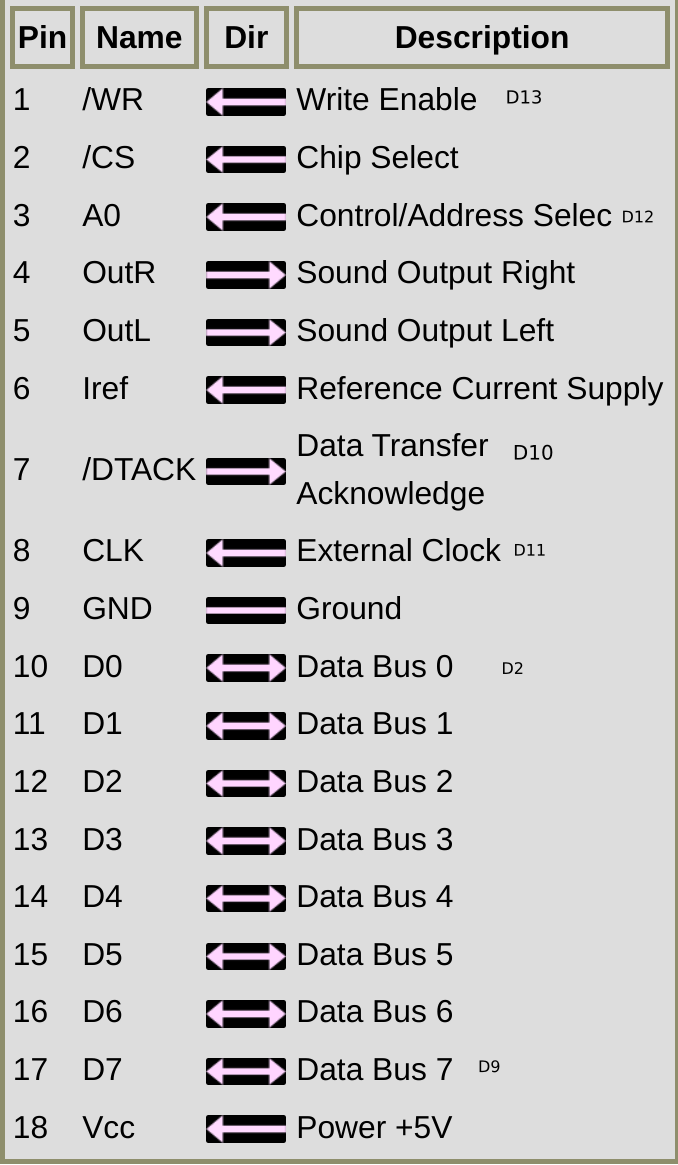The height and width of the screenshot is (1165, 678).
Task: Select the D13 annotation next to Write Enable
Action: pyautogui.click(x=524, y=97)
